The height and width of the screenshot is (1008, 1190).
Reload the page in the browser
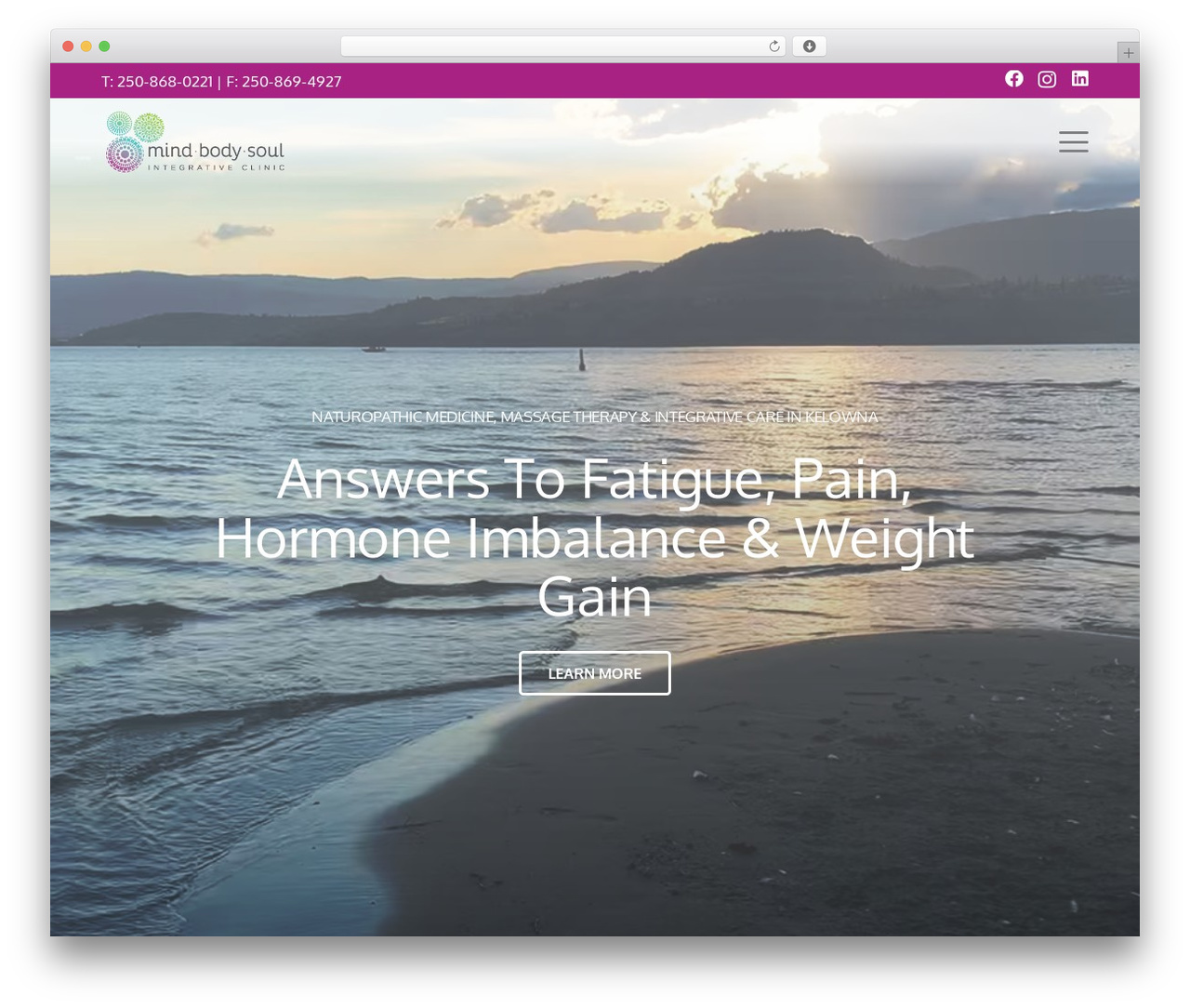(773, 46)
